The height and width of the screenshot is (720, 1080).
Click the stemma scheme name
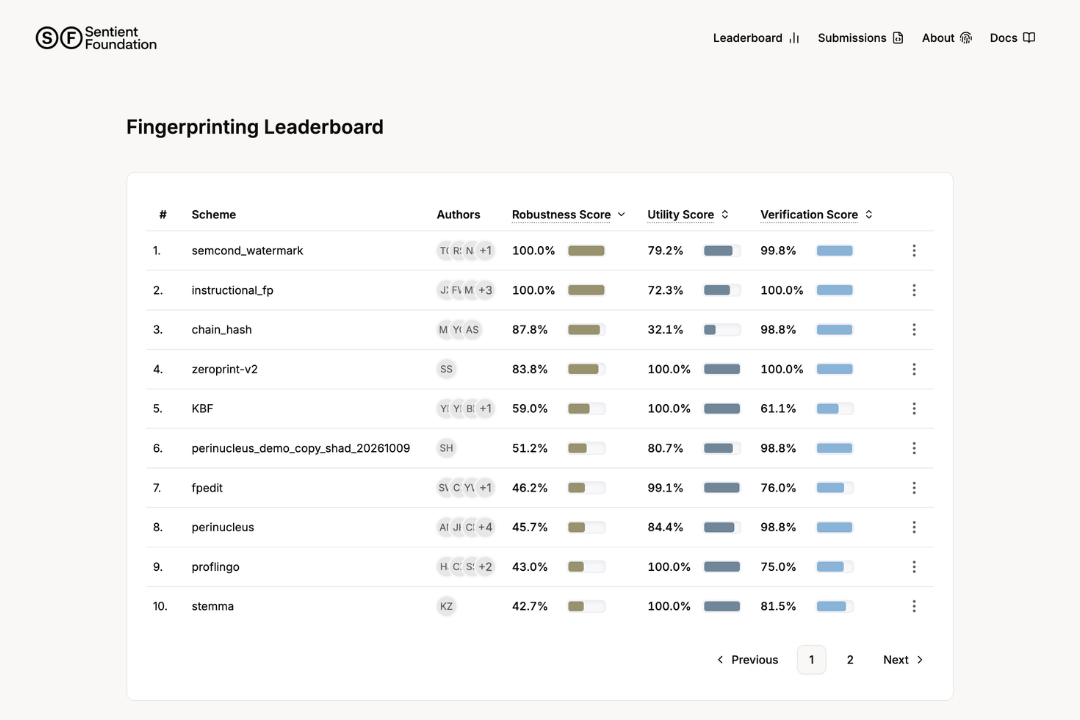pos(213,606)
